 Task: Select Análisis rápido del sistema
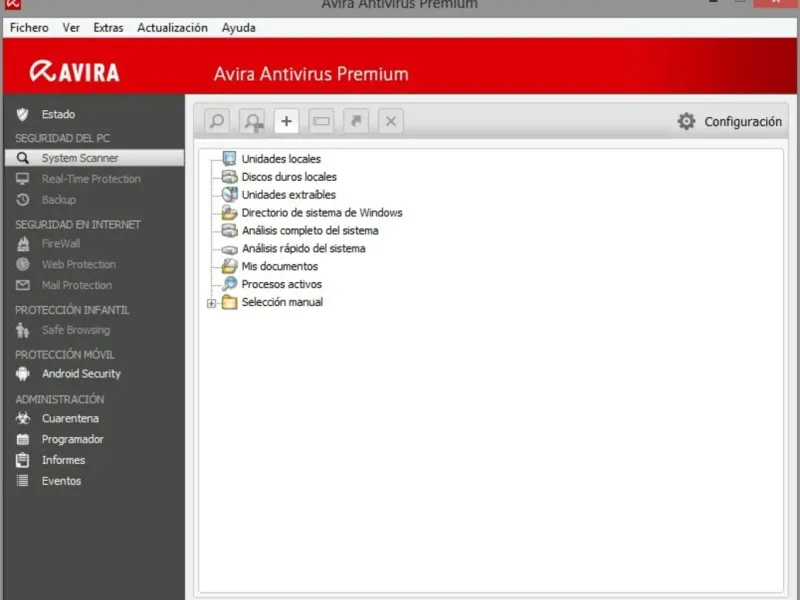coord(304,248)
